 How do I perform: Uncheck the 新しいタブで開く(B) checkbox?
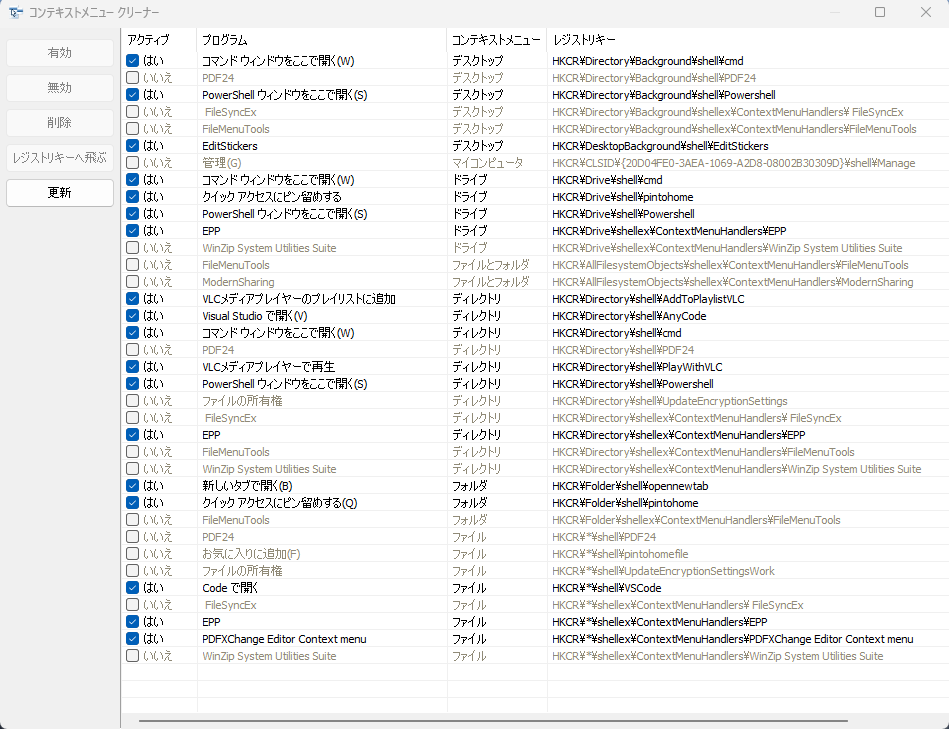(133, 486)
